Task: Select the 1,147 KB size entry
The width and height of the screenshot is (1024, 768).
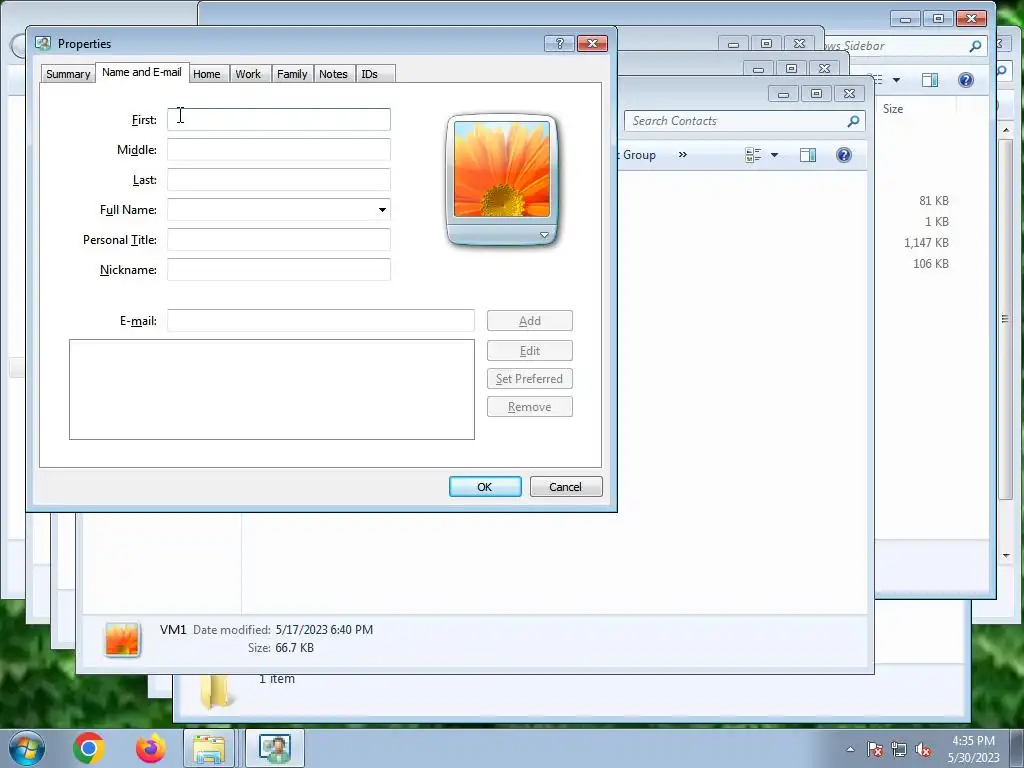Action: coord(926,242)
